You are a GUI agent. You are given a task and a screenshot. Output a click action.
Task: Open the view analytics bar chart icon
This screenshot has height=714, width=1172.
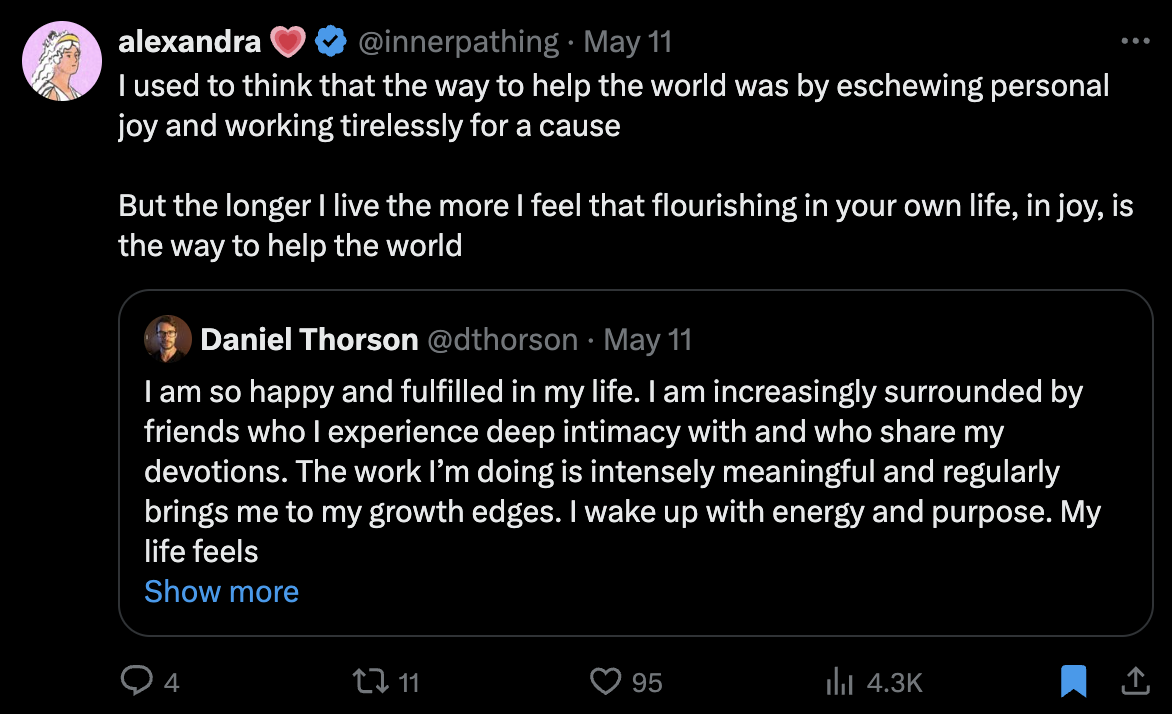click(x=838, y=682)
